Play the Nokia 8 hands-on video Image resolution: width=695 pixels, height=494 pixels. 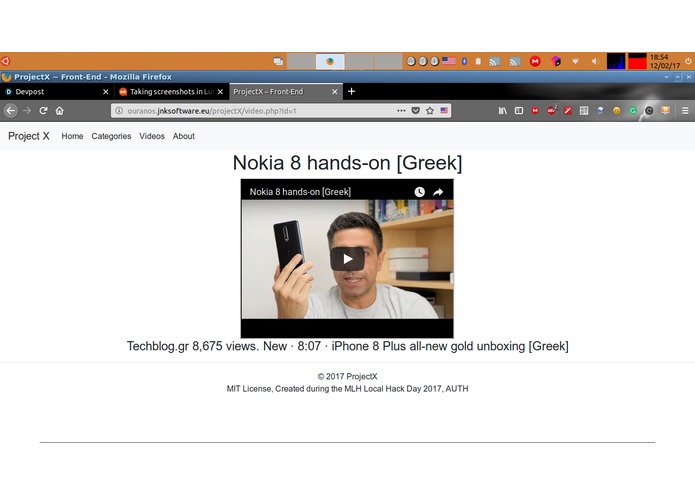click(347, 259)
